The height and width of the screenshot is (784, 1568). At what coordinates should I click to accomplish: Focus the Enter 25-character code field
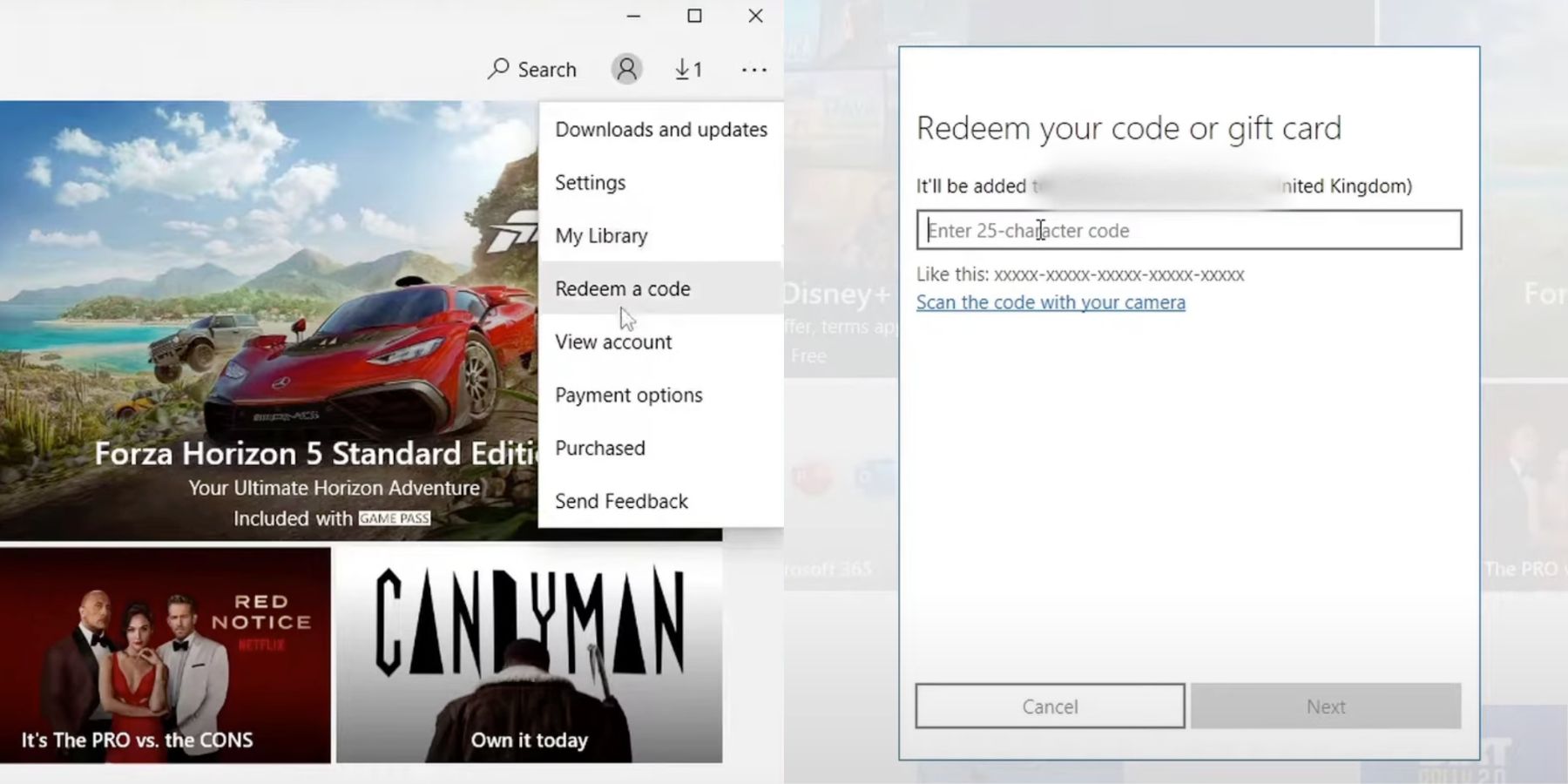click(x=1189, y=230)
